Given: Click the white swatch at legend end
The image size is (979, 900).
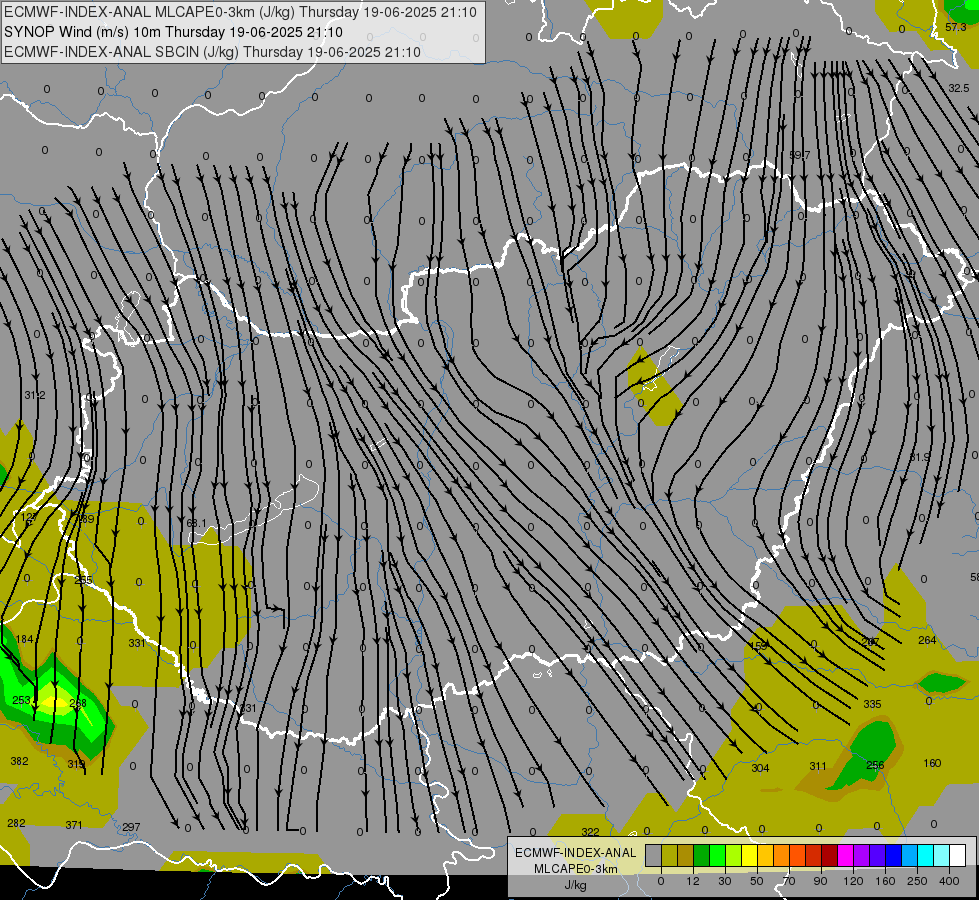Looking at the screenshot, I should coord(958,855).
